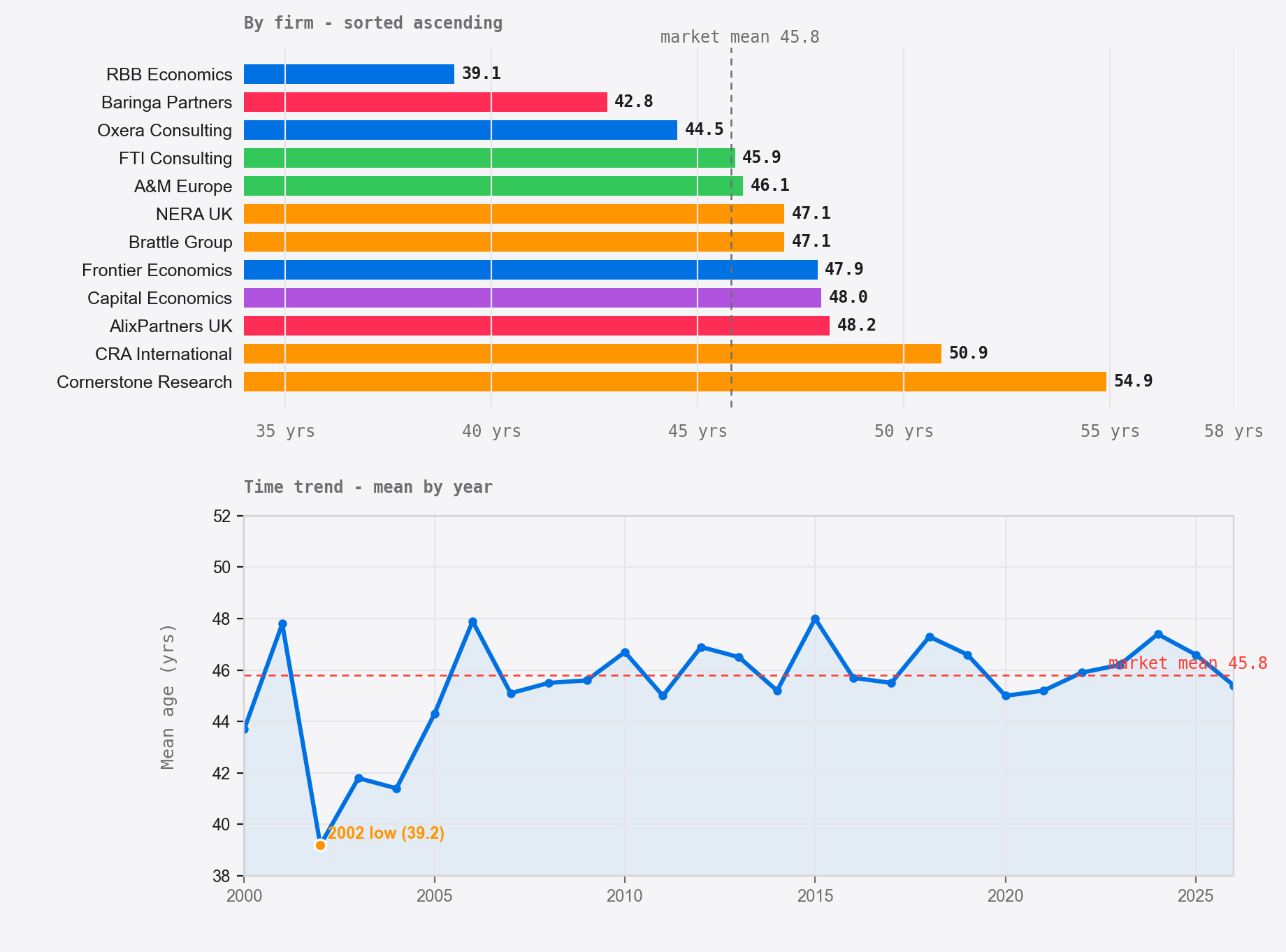Click the 44.5 value label
The image size is (1286, 952).
705,129
